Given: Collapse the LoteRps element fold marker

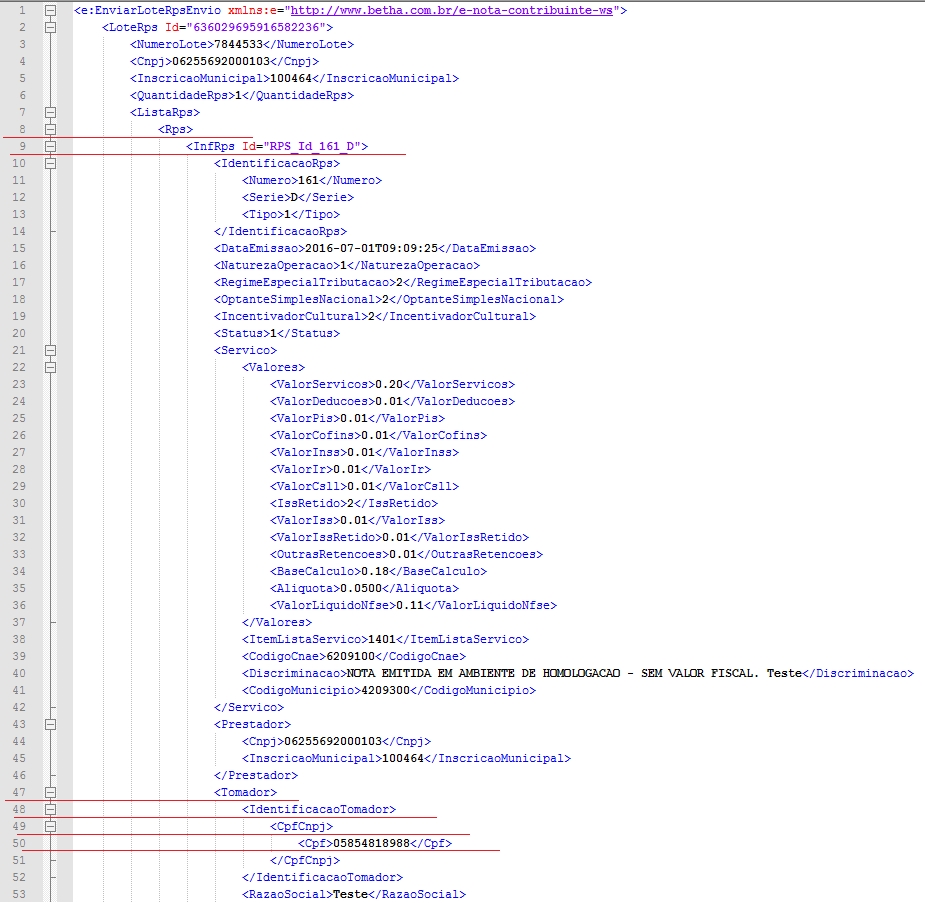Looking at the screenshot, I should [x=52, y=27].
